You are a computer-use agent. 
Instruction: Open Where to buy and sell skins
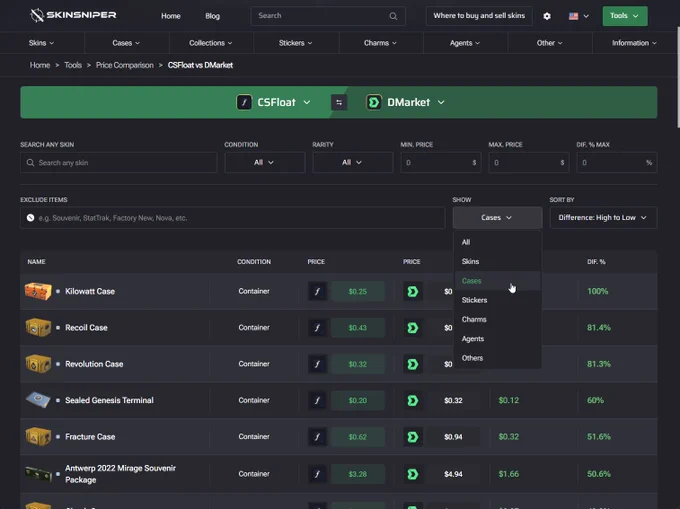tap(479, 16)
